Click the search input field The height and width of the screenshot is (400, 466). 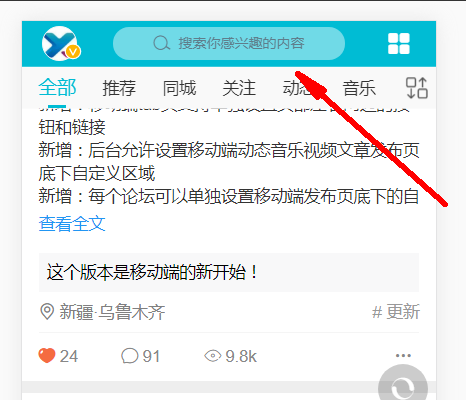pyautogui.click(x=229, y=44)
